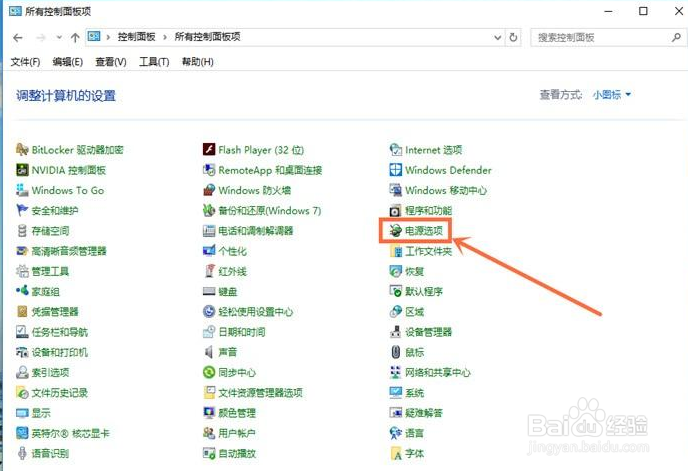Click the 红外线 icon

tap(210, 271)
